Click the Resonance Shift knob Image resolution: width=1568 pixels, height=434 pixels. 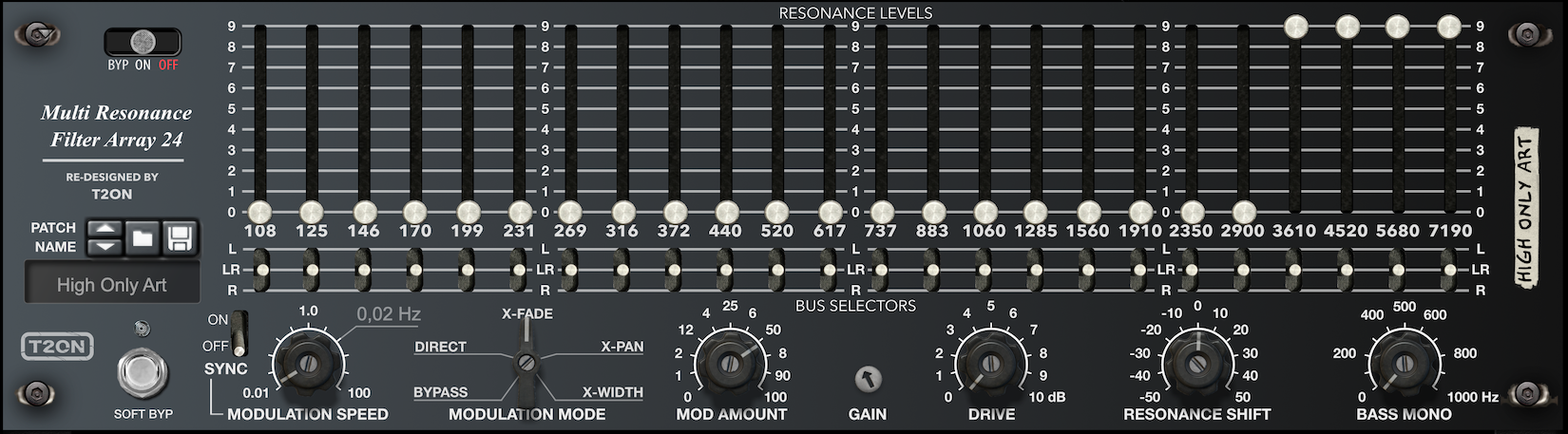point(1196,364)
